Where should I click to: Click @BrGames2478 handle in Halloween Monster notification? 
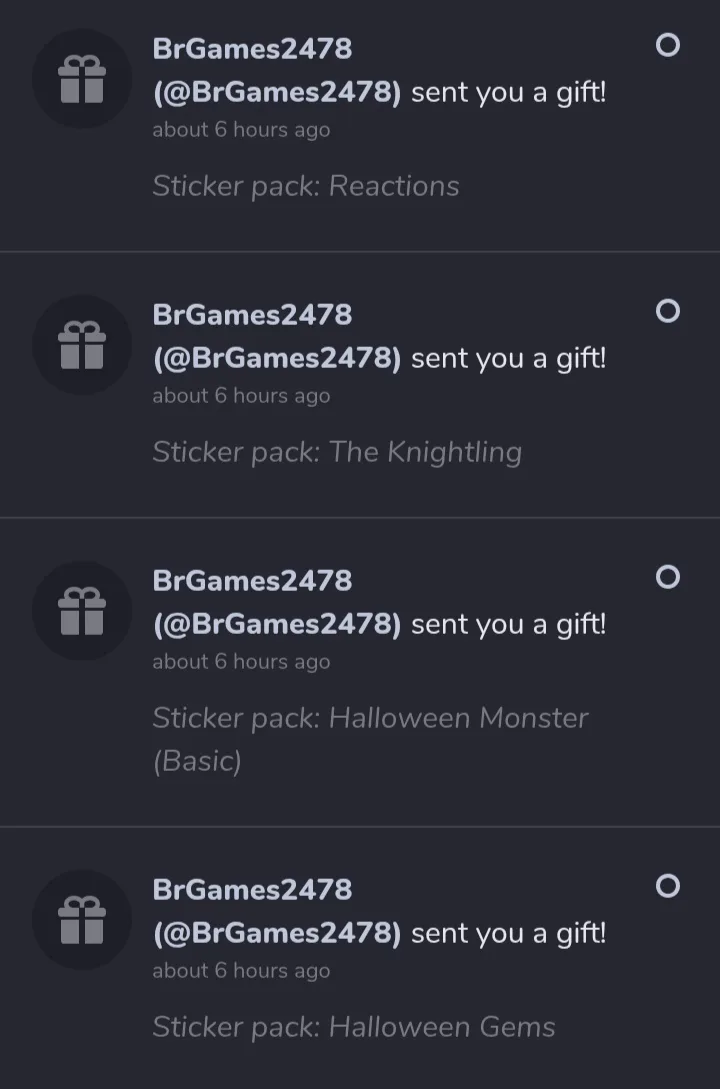pyautogui.click(x=277, y=625)
